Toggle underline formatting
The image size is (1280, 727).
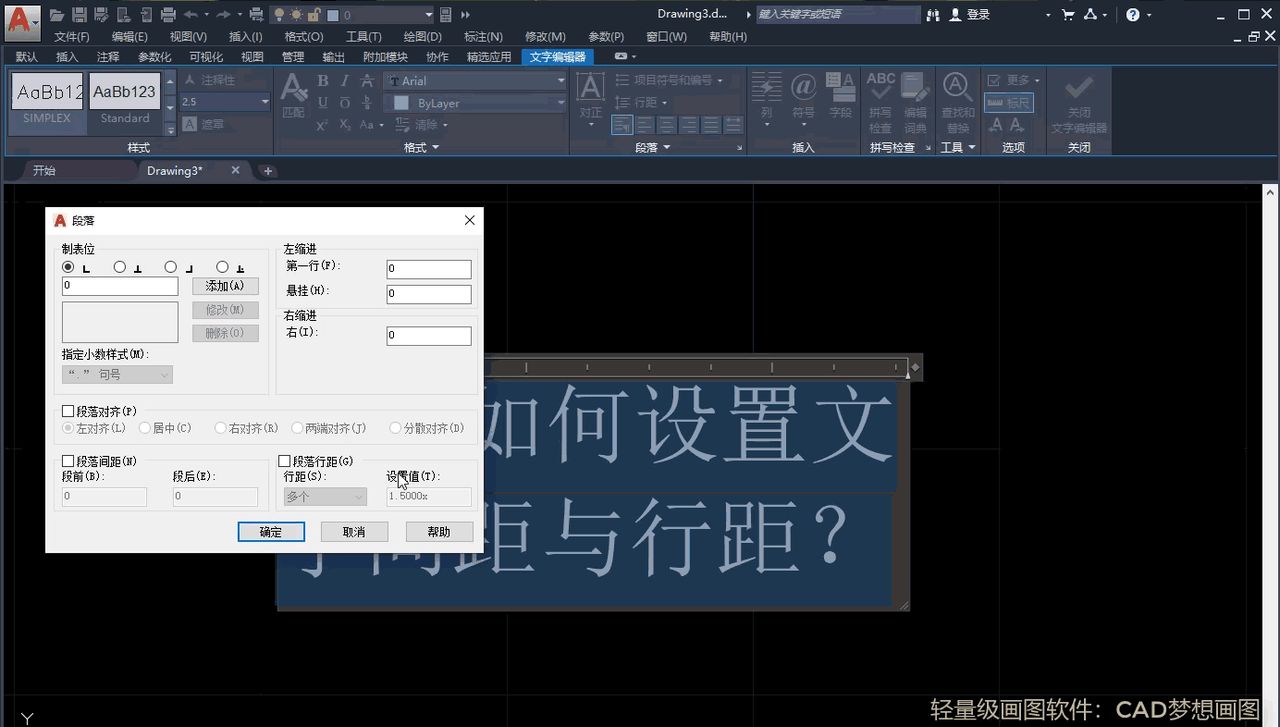click(x=322, y=101)
